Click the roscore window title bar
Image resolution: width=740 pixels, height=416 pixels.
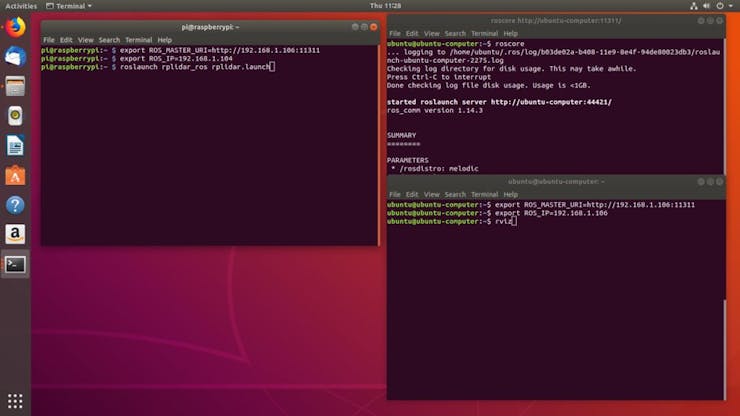pos(556,21)
